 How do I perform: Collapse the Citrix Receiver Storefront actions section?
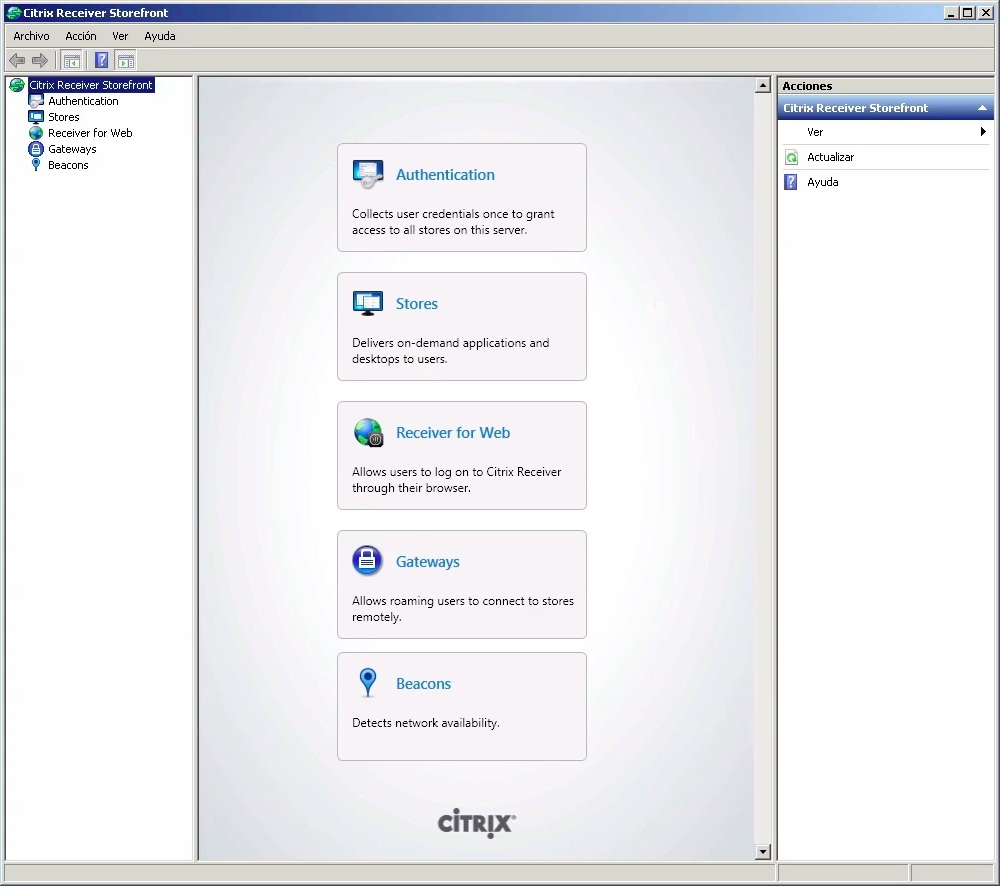(982, 108)
